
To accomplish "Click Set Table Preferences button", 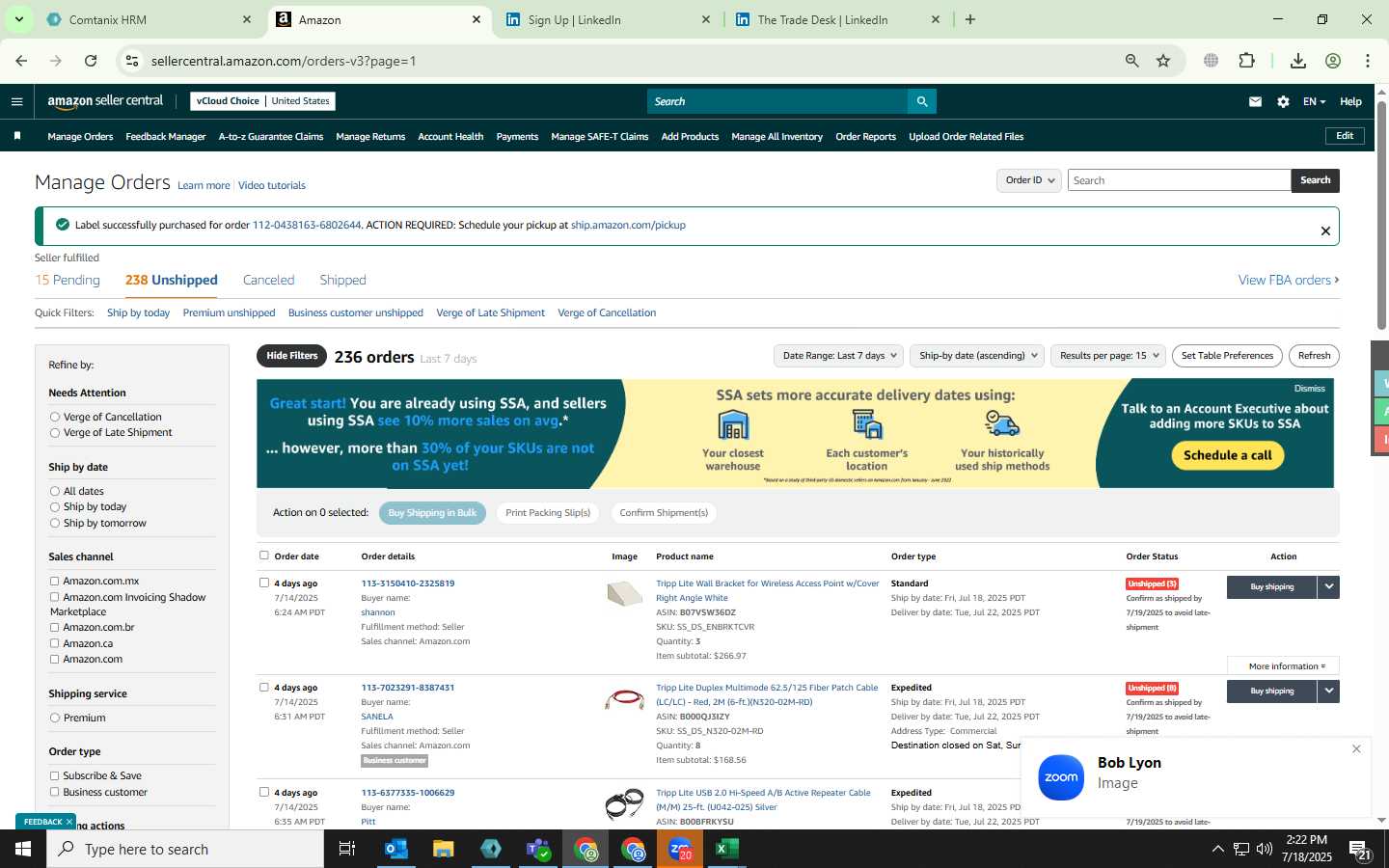I will pos(1227,356).
